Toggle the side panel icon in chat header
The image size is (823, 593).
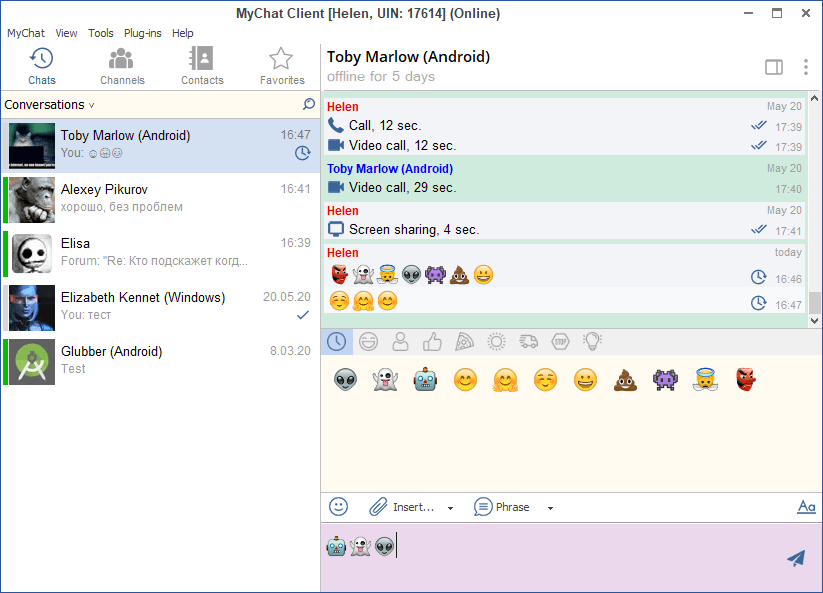[774, 67]
